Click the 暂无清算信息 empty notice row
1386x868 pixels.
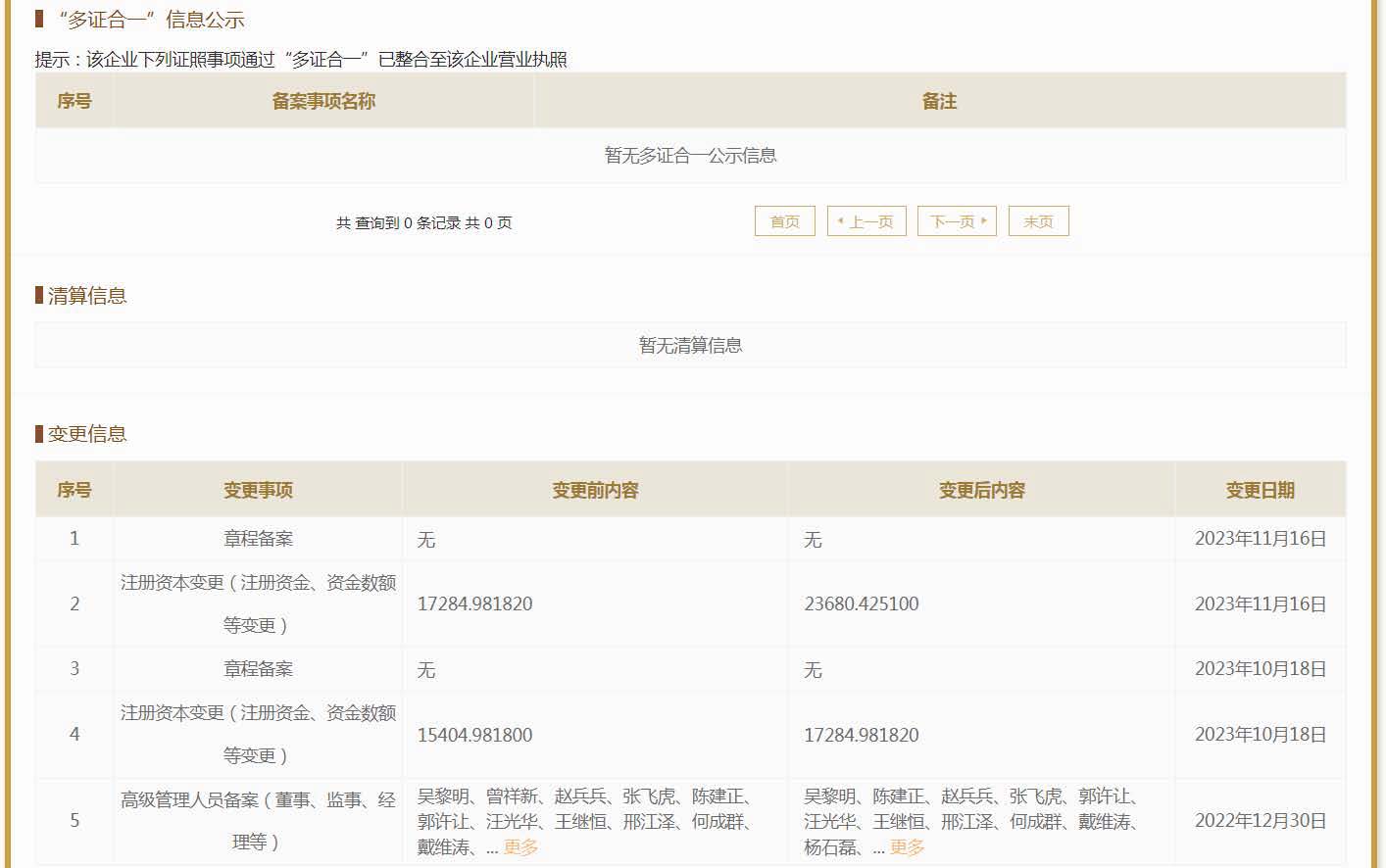pyautogui.click(x=690, y=345)
